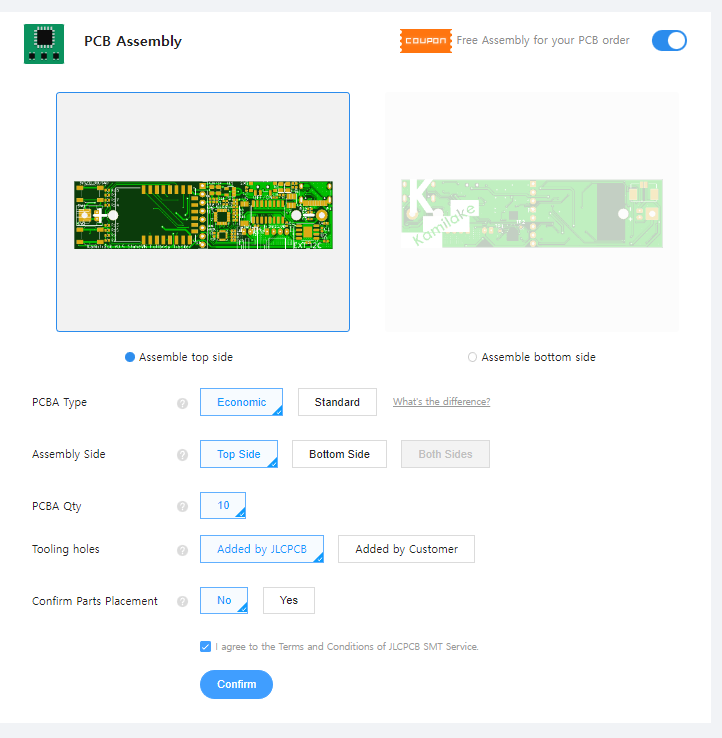This screenshot has height=738, width=722.
Task: Select Economic PCBA type
Action: pos(241,402)
